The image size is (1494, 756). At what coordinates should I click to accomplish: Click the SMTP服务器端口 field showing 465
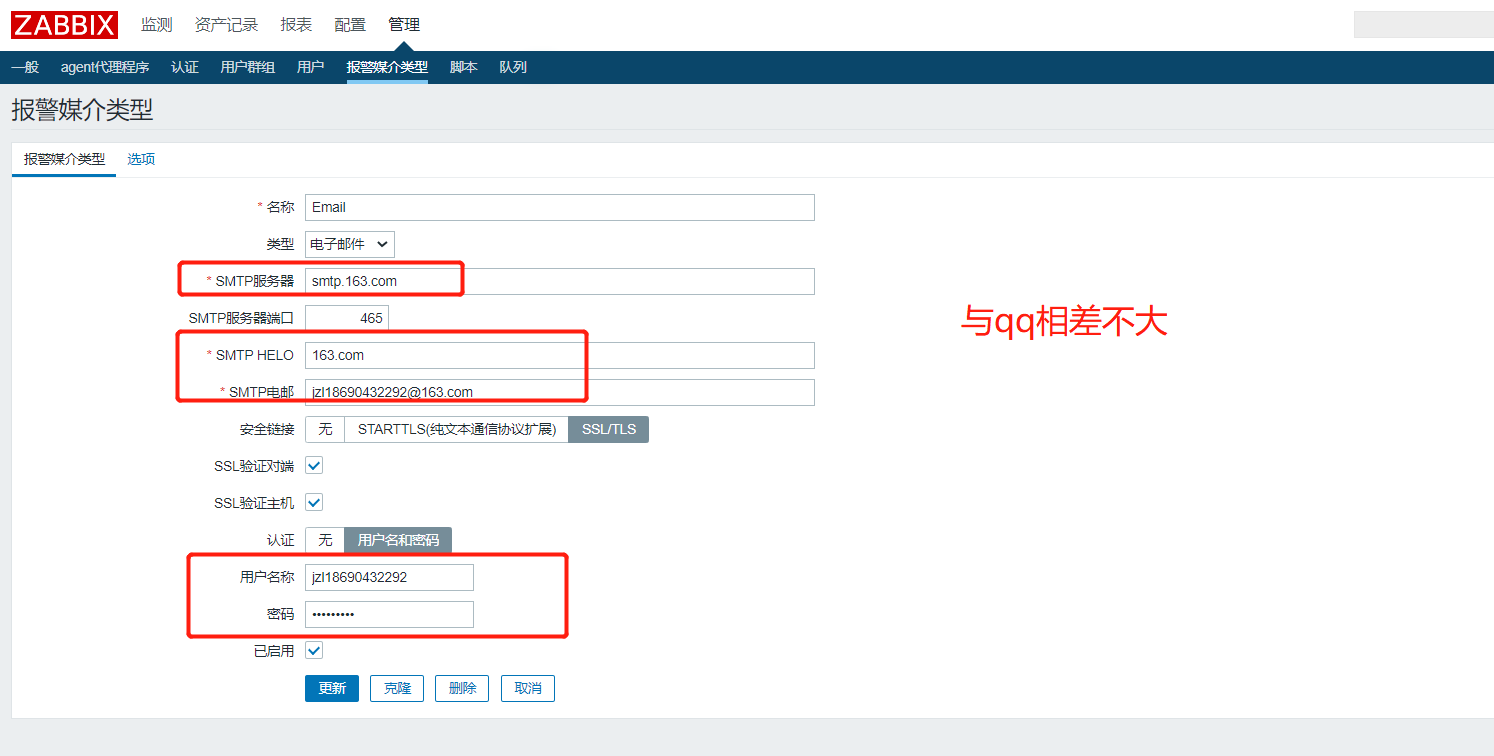click(x=347, y=318)
